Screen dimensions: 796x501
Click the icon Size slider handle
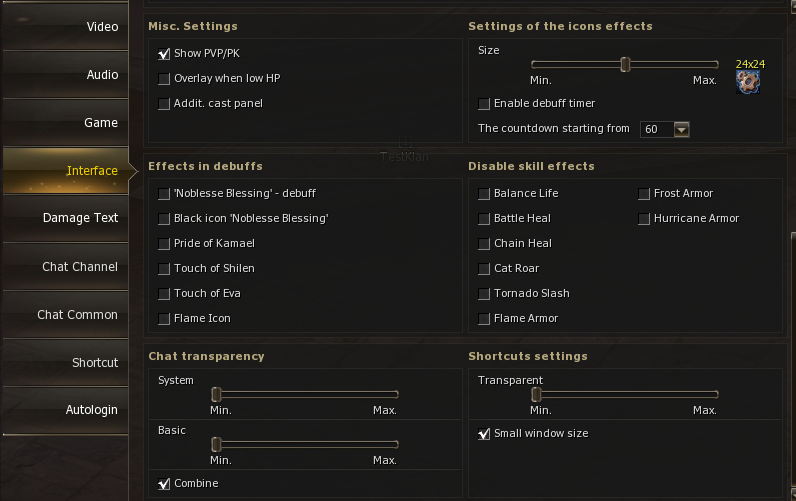point(625,64)
